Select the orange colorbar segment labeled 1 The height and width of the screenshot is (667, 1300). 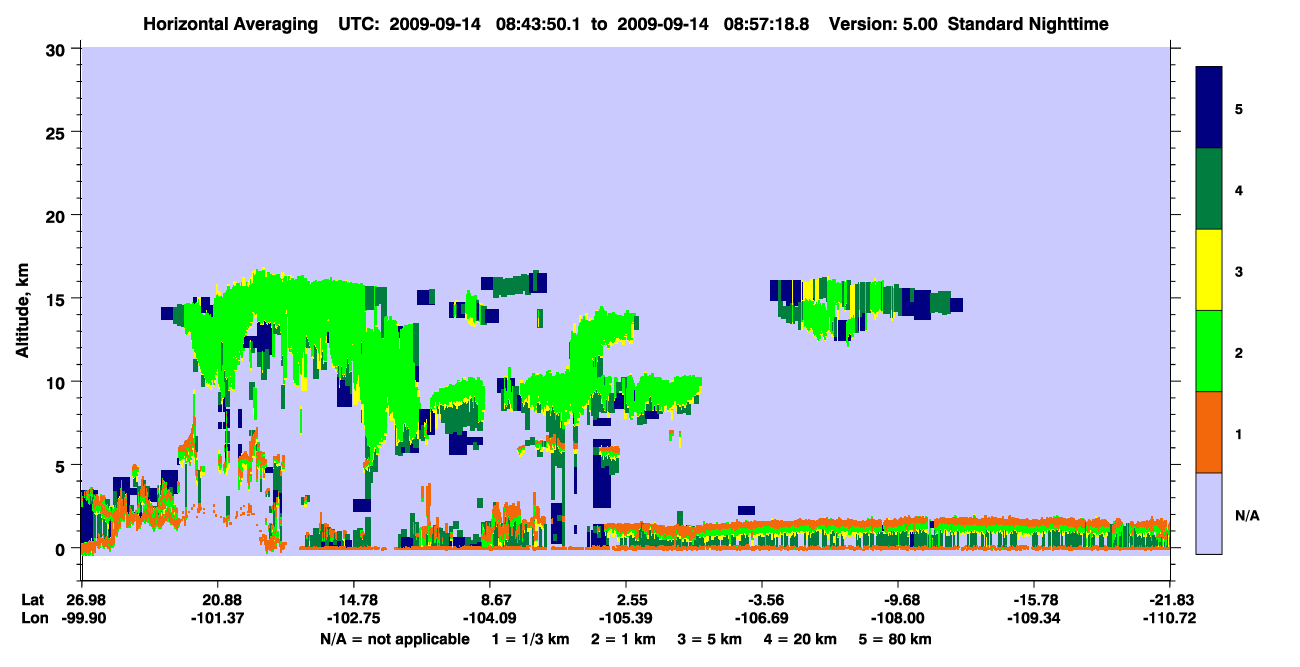tap(1209, 432)
